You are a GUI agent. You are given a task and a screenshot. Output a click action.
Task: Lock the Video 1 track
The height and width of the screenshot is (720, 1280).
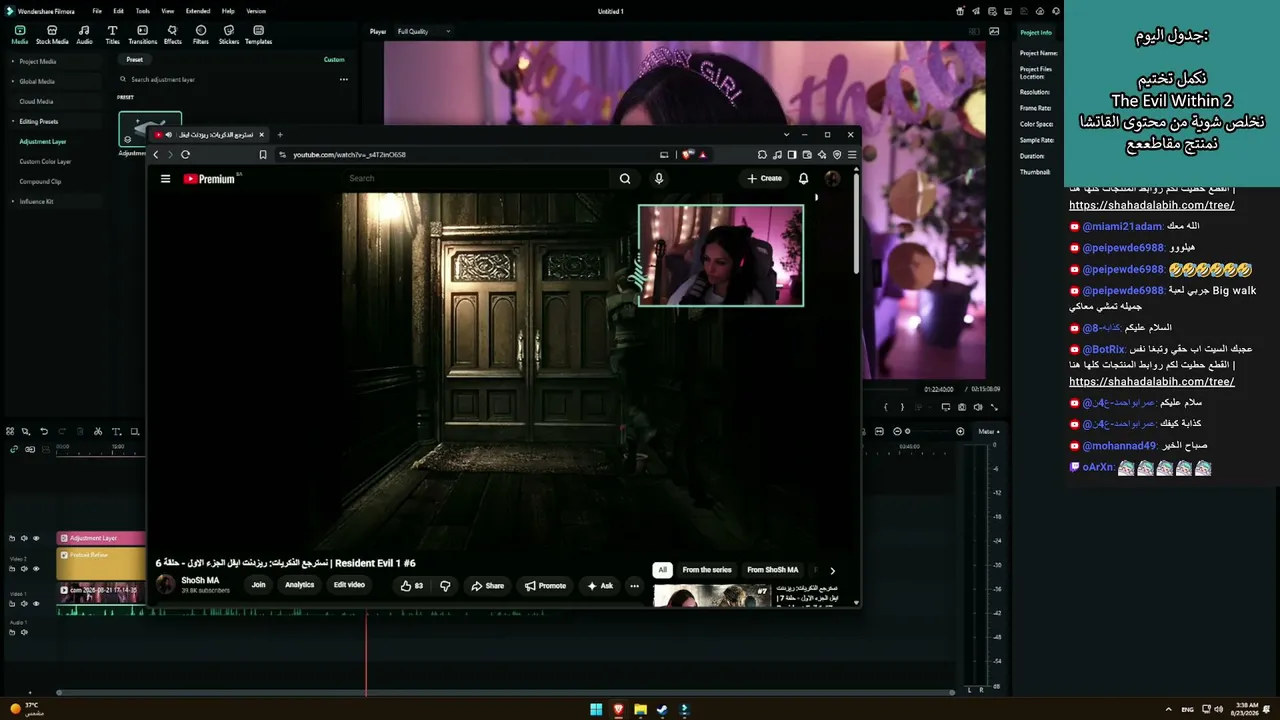(12, 604)
